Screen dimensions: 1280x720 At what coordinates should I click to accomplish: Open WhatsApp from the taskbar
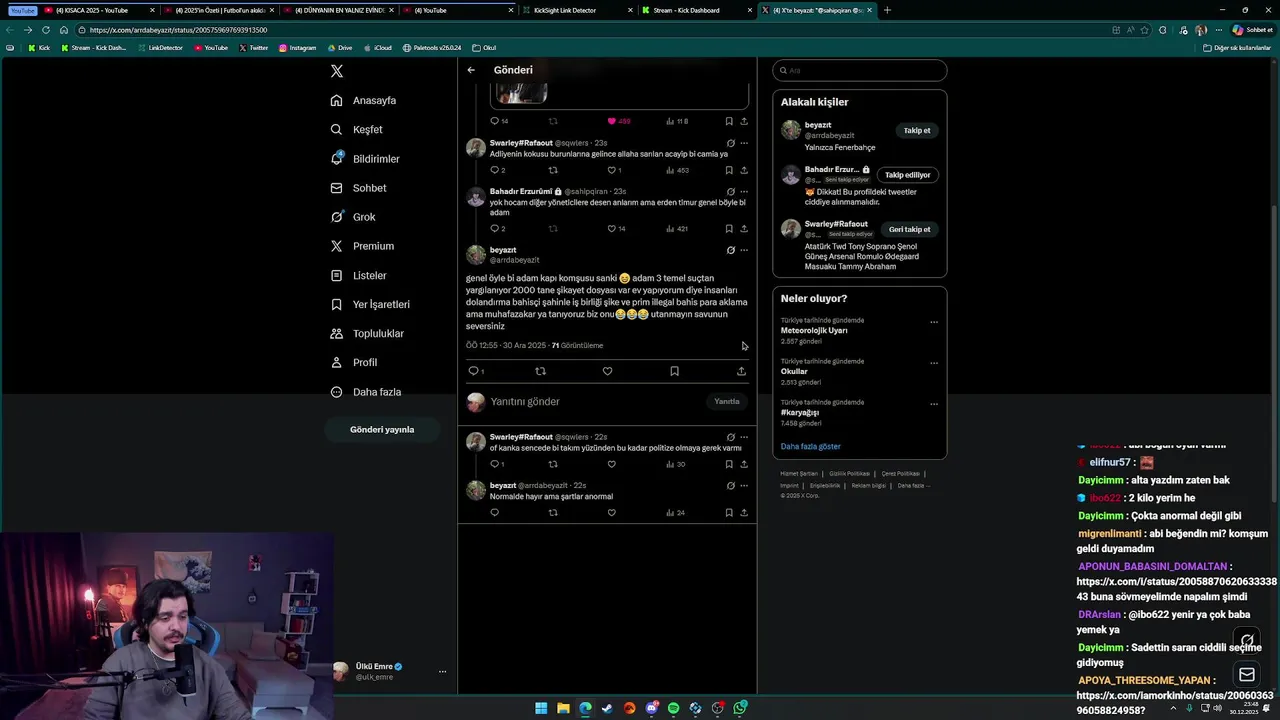[740, 708]
